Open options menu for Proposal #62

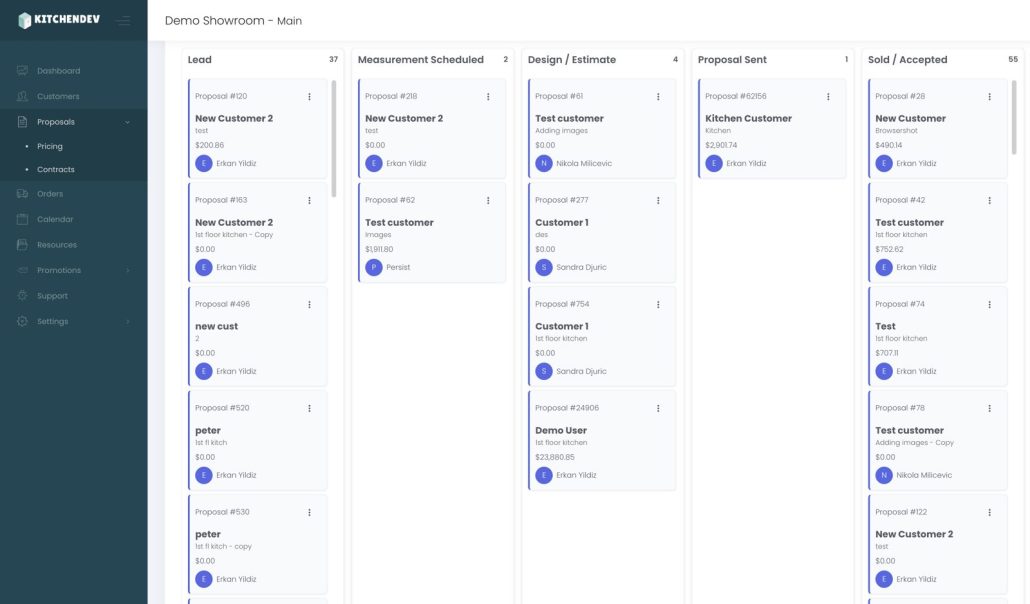pos(488,200)
